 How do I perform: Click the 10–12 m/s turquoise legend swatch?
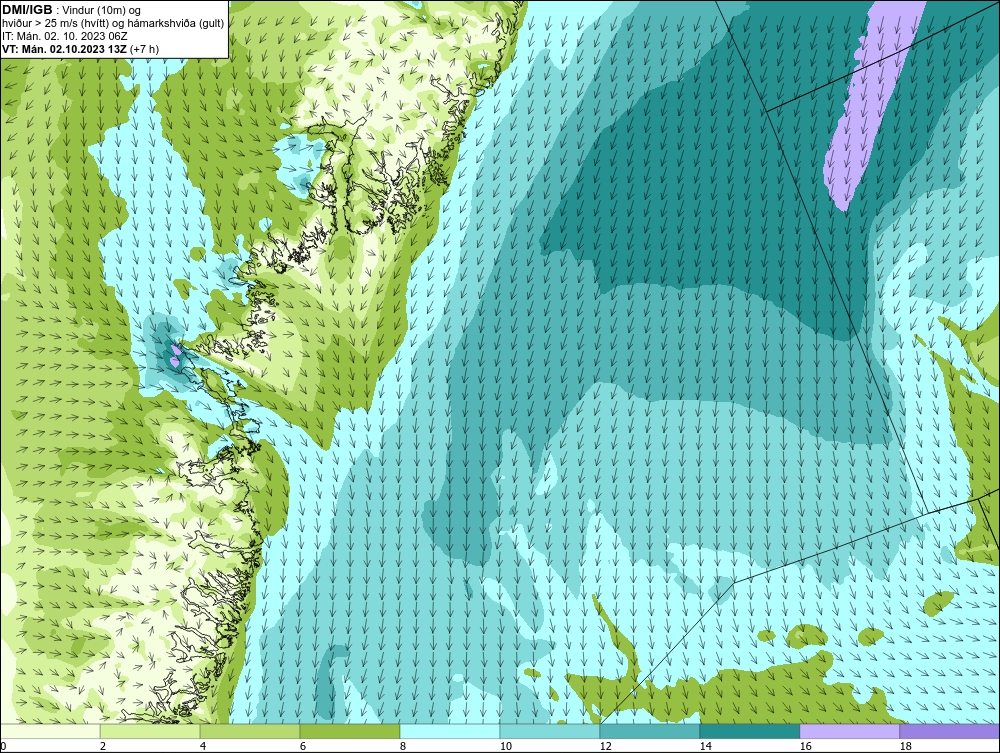click(x=550, y=731)
